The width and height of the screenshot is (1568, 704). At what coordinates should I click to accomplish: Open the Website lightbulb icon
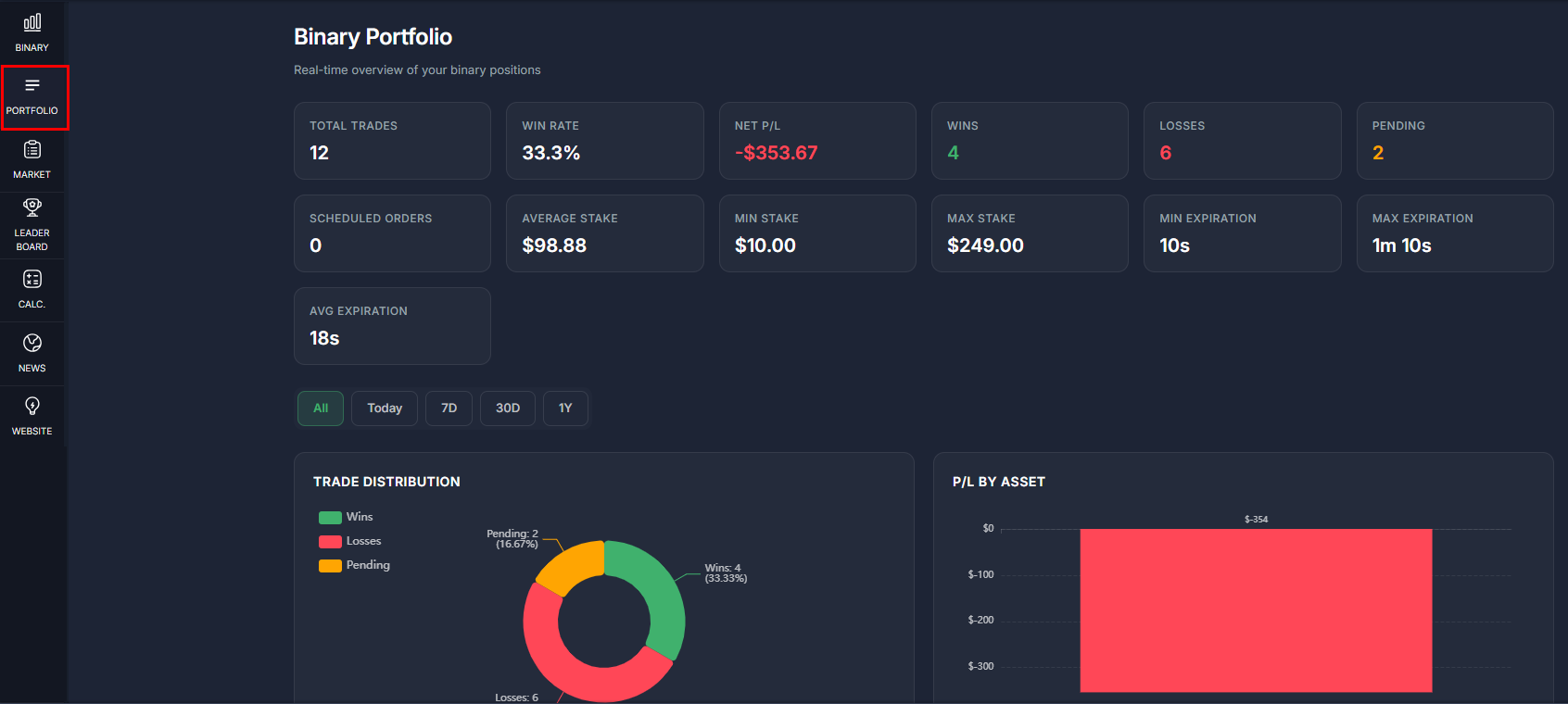[x=32, y=407]
